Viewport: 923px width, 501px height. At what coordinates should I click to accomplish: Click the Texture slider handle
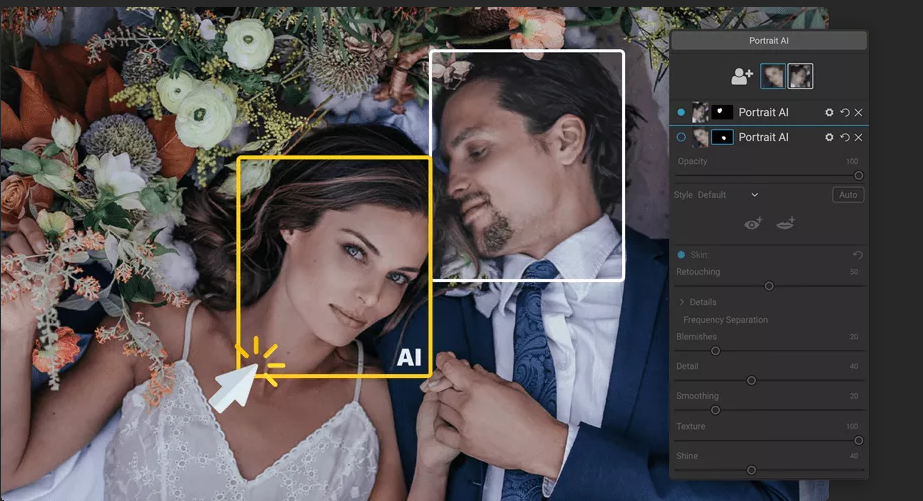(859, 440)
